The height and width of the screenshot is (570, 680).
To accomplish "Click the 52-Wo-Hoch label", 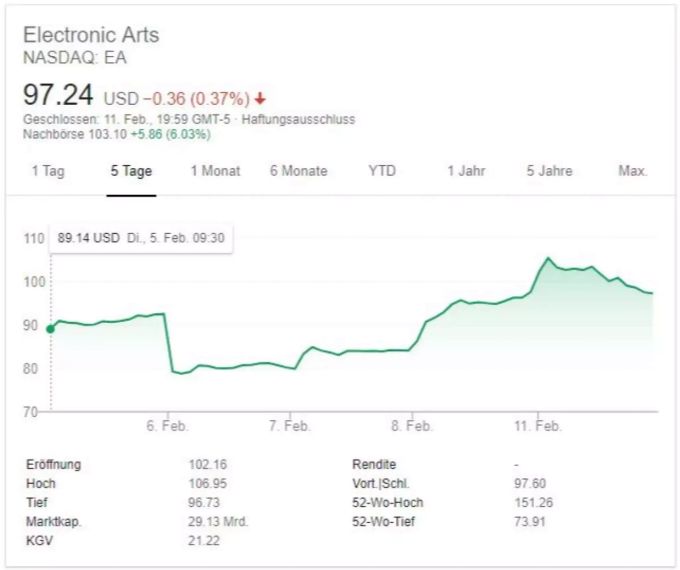I will pyautogui.click(x=388, y=503).
